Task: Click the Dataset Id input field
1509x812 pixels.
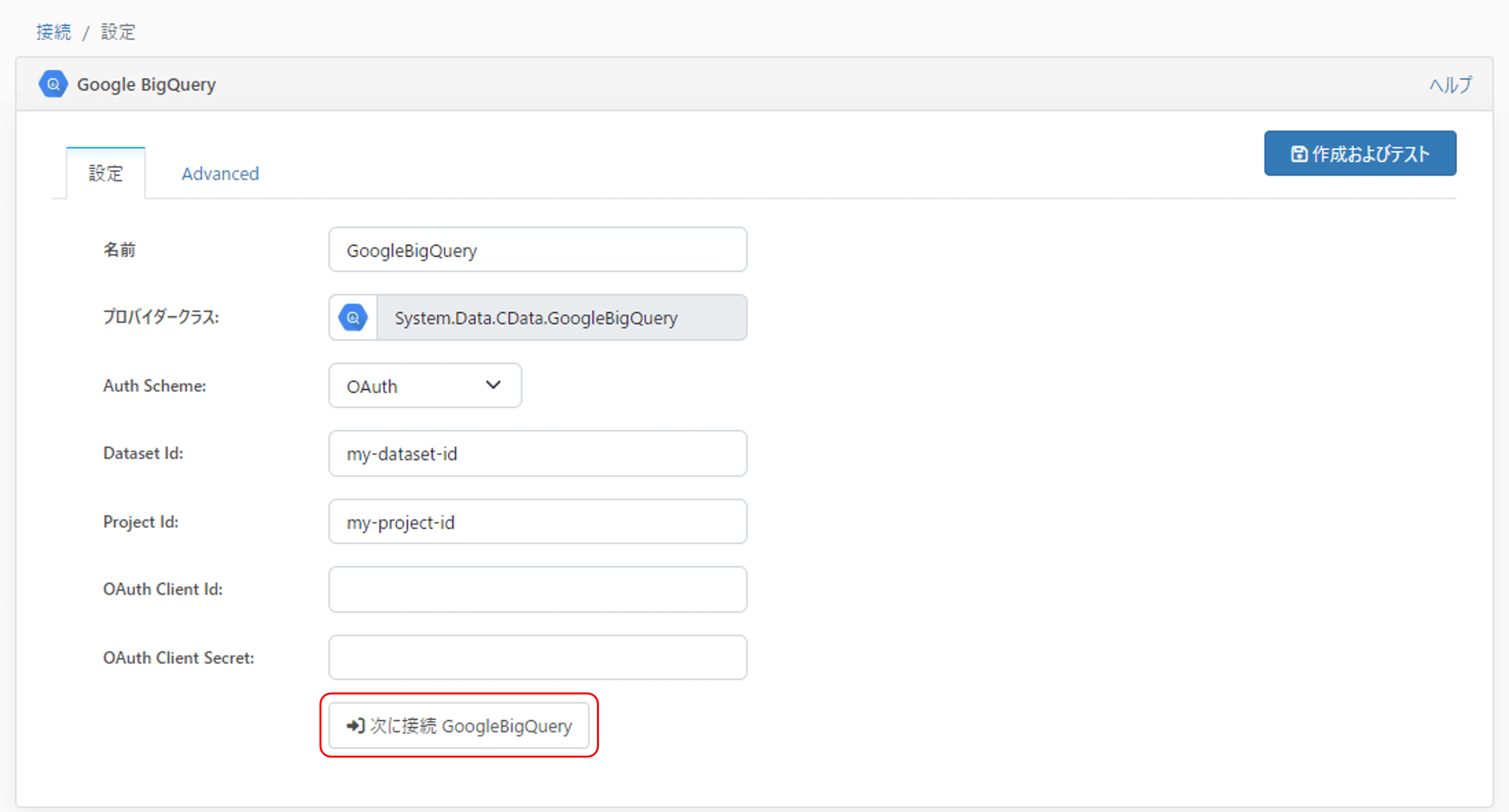Action: (537, 453)
